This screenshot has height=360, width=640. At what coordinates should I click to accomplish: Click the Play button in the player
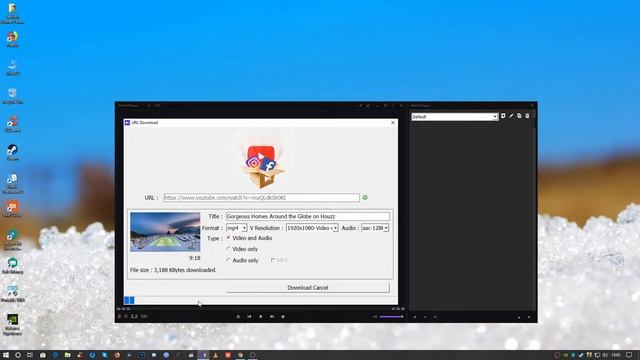[260, 316]
